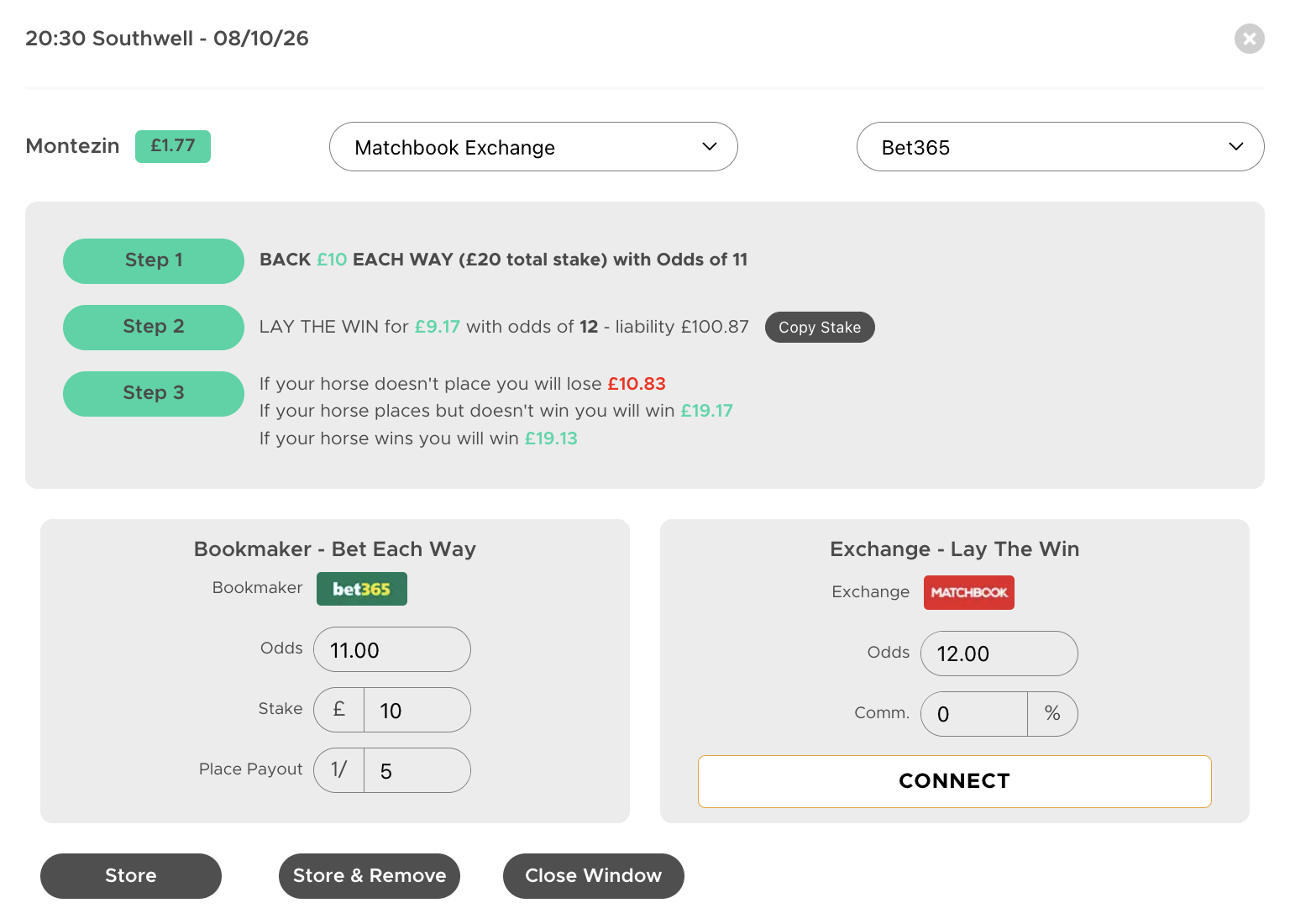Click the Exchange - Lay The Win heading

coord(955,549)
